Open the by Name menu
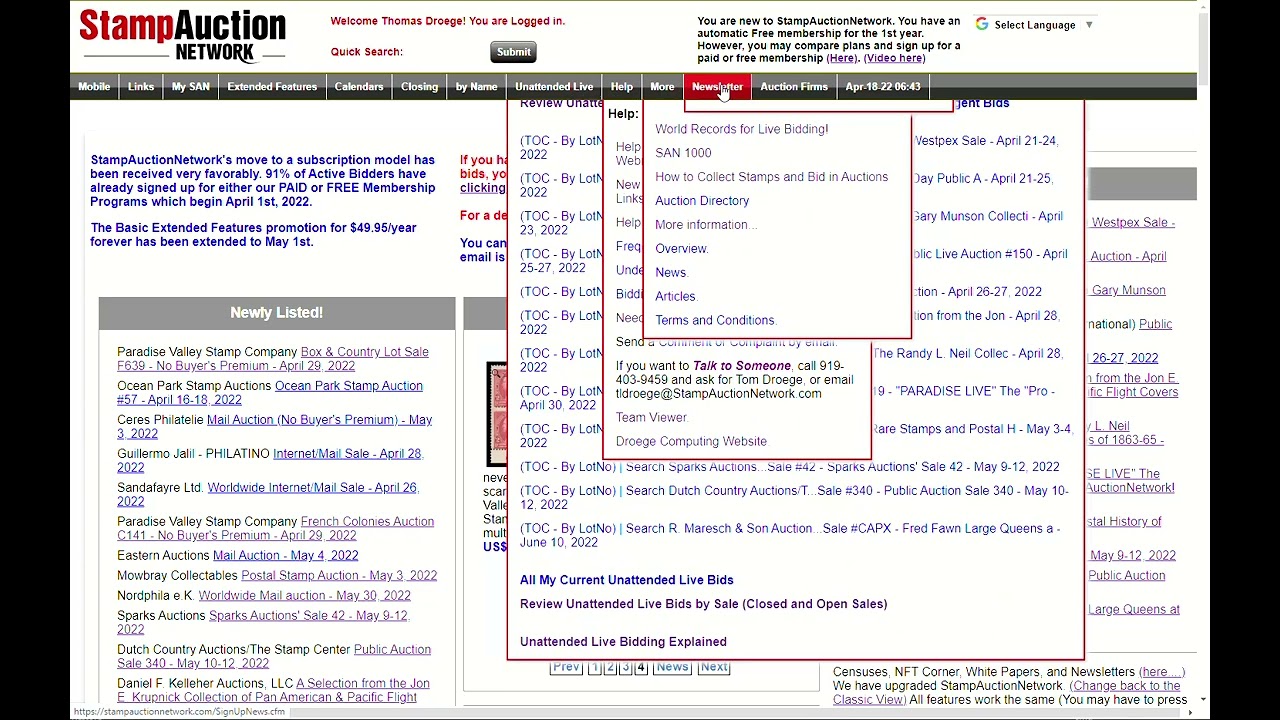This screenshot has width=1280, height=720. click(476, 87)
